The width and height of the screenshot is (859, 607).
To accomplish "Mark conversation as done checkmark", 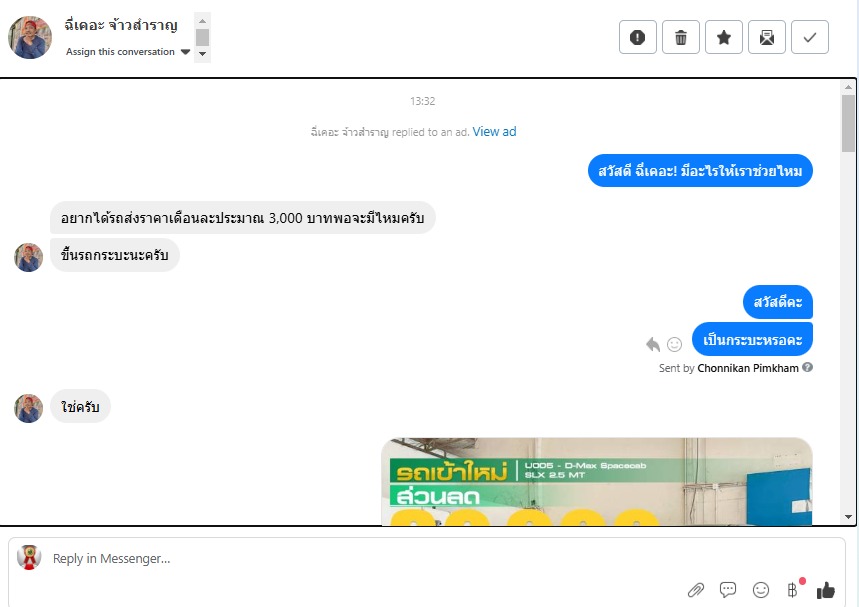I will coord(810,37).
